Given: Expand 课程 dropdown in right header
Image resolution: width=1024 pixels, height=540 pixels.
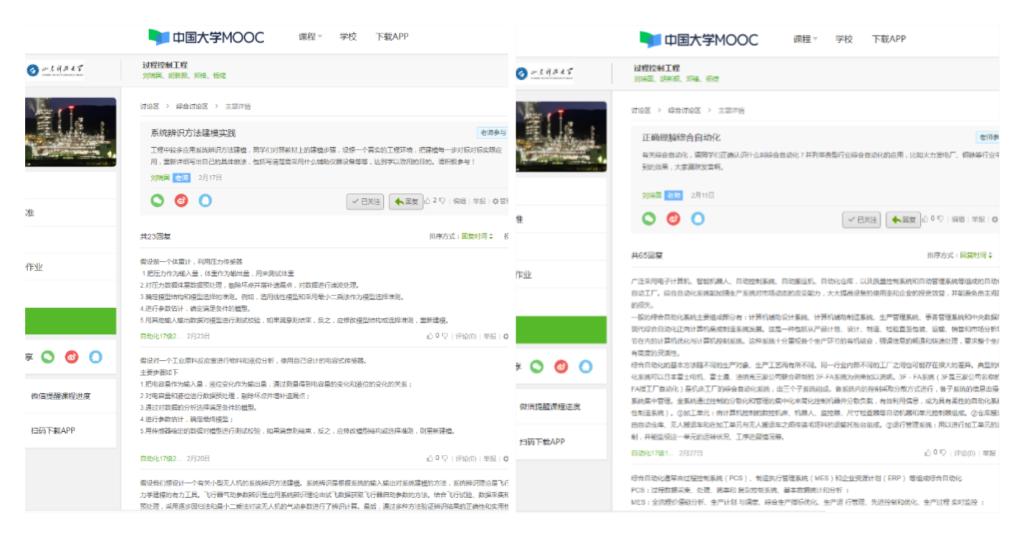Looking at the screenshot, I should coord(805,39).
